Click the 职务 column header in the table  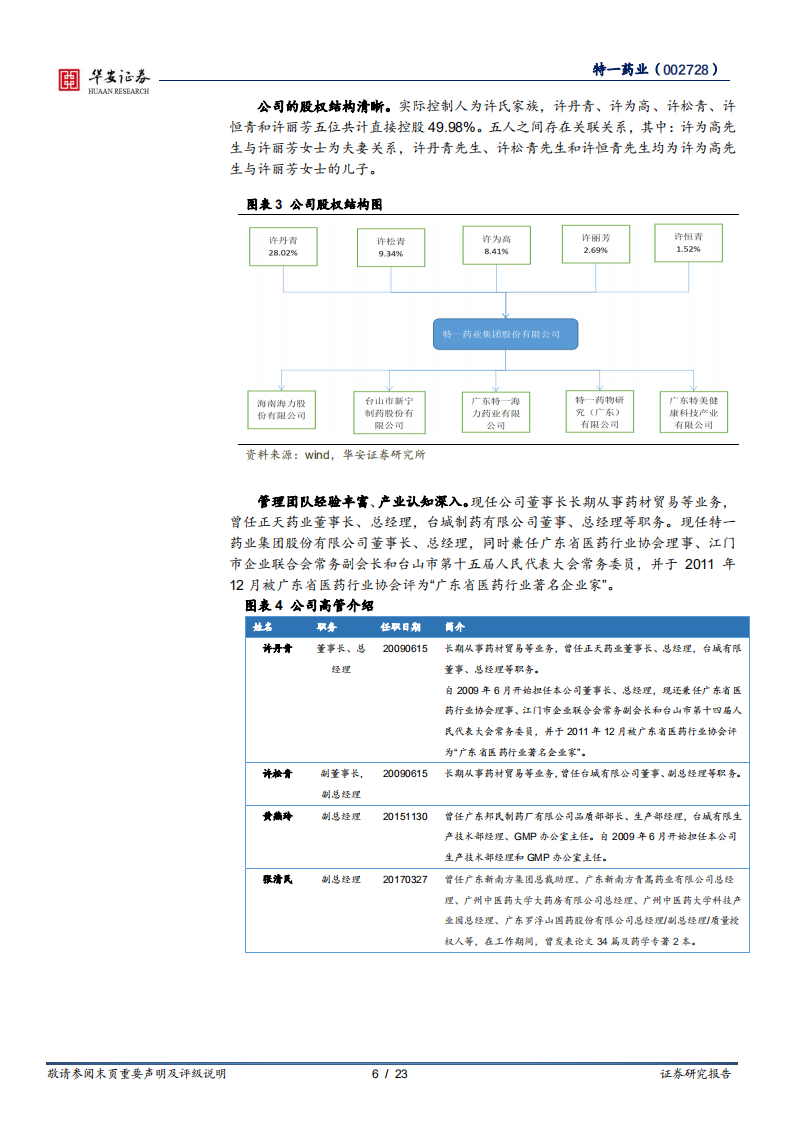326,627
